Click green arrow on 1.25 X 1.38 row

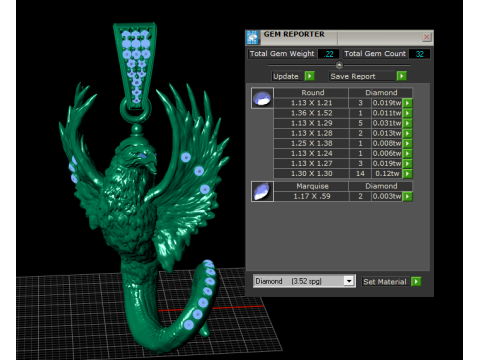coord(407,143)
